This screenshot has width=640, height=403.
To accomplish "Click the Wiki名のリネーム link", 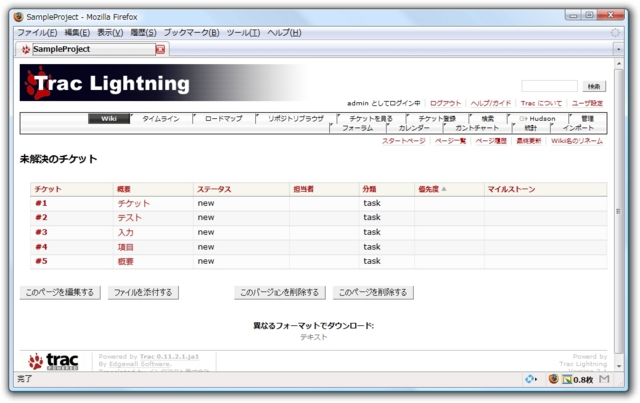I will [x=577, y=141].
